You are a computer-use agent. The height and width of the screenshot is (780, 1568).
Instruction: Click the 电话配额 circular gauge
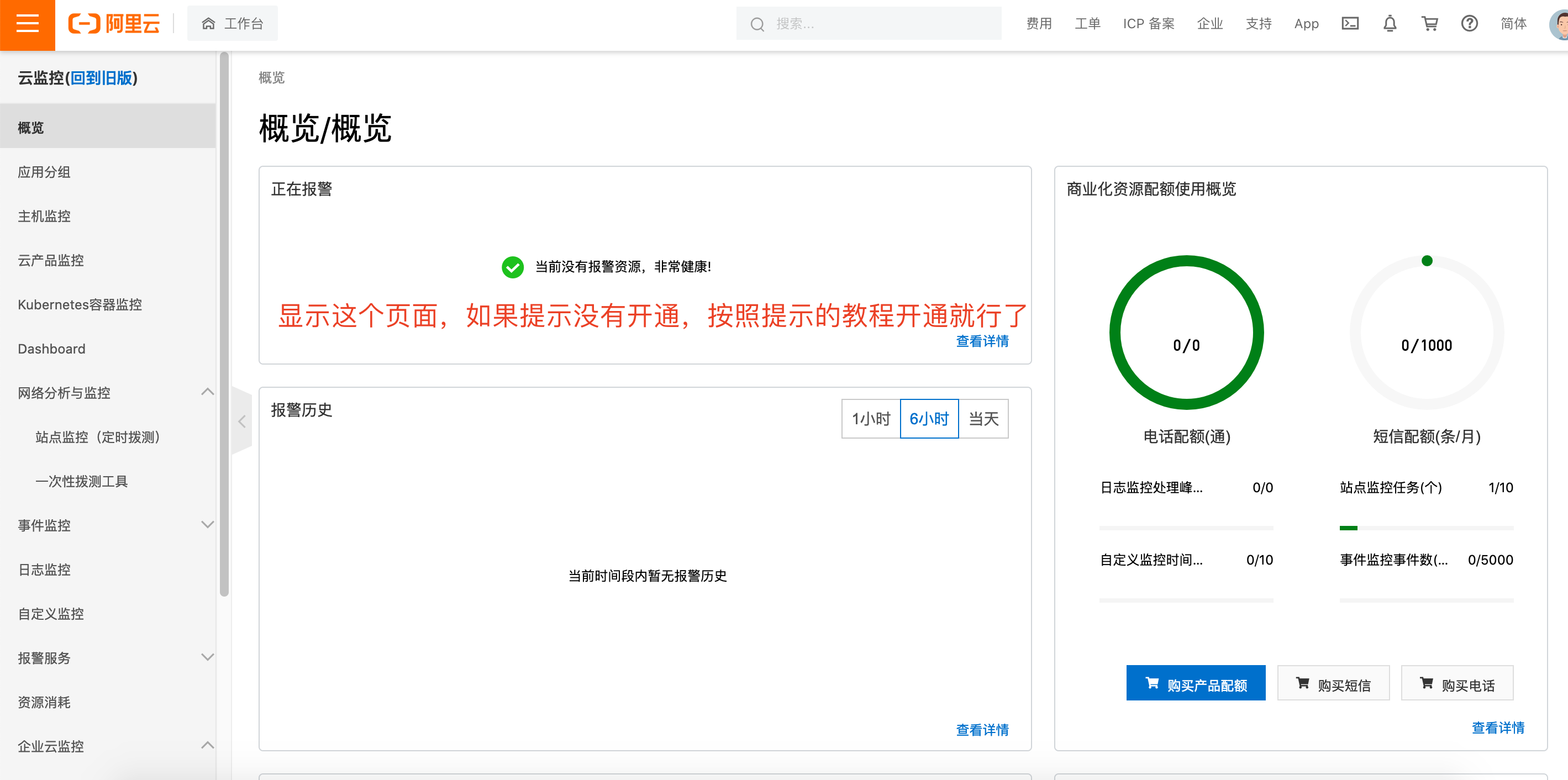[x=1186, y=333]
